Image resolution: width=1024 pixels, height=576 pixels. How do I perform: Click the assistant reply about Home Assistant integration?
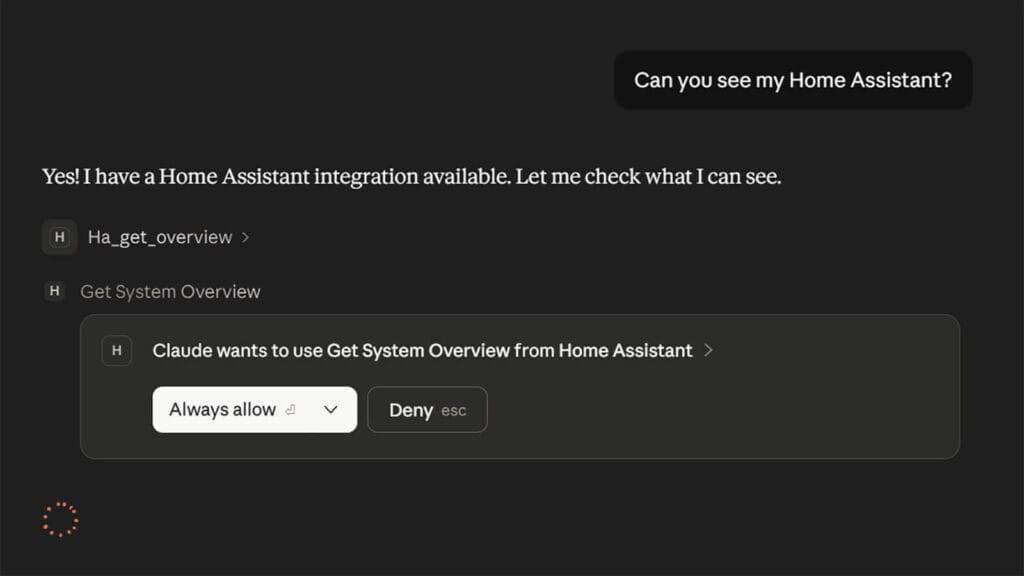coord(411,176)
